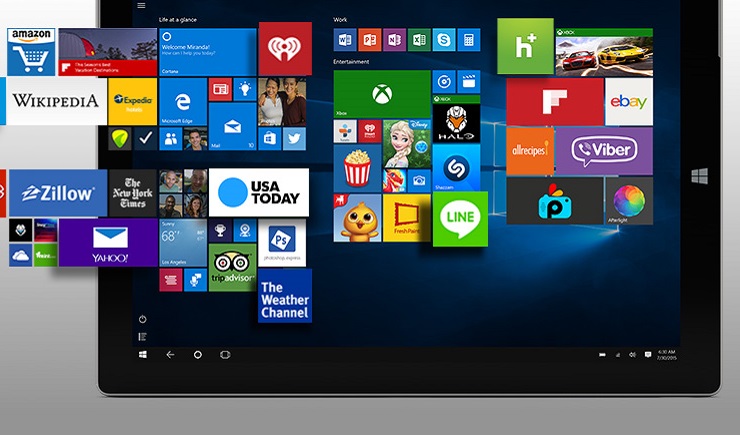The width and height of the screenshot is (740, 435).
Task: Open the red News tile
Action: click(x=220, y=90)
